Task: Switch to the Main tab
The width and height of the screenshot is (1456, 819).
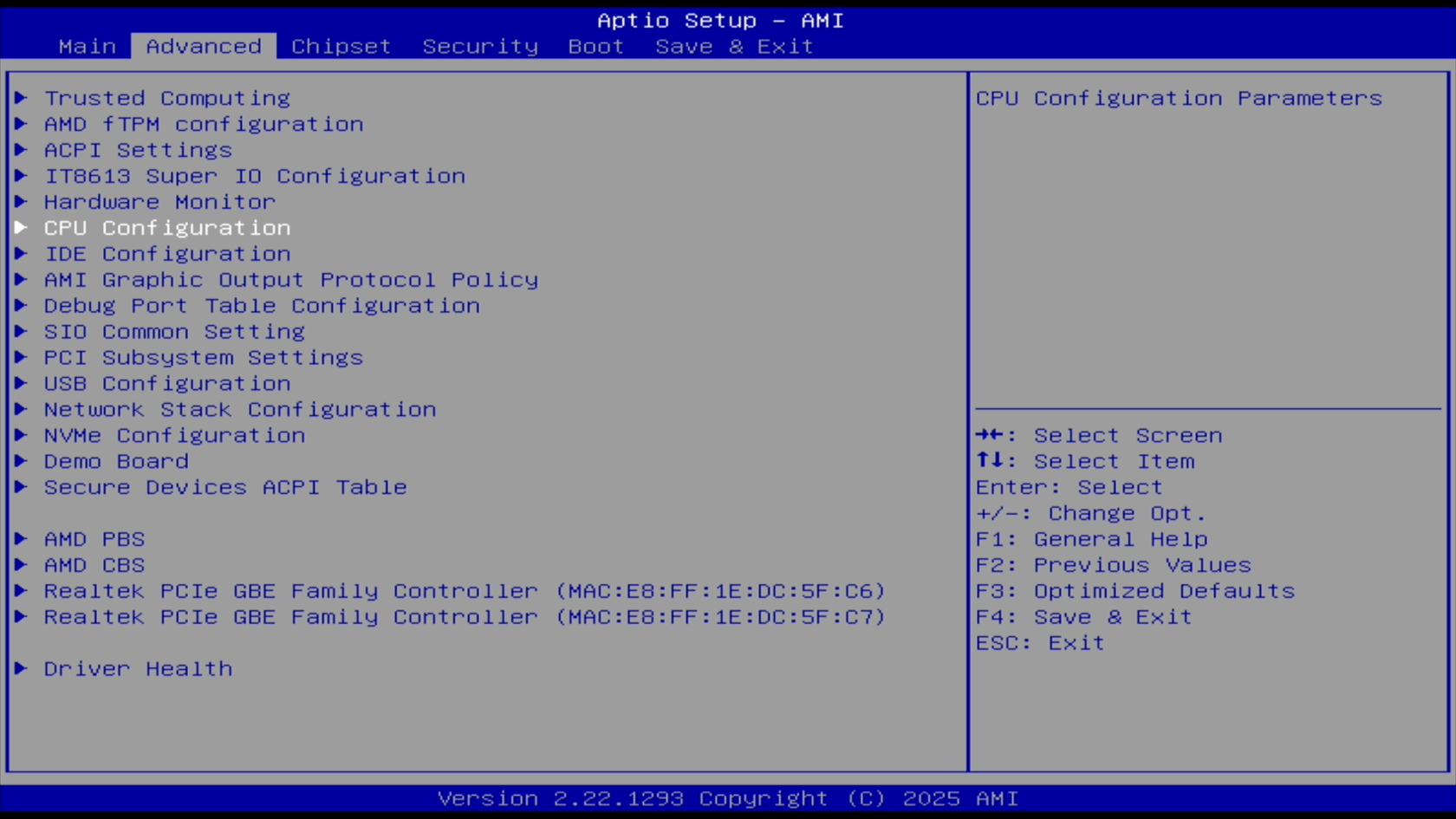Action: click(87, 46)
